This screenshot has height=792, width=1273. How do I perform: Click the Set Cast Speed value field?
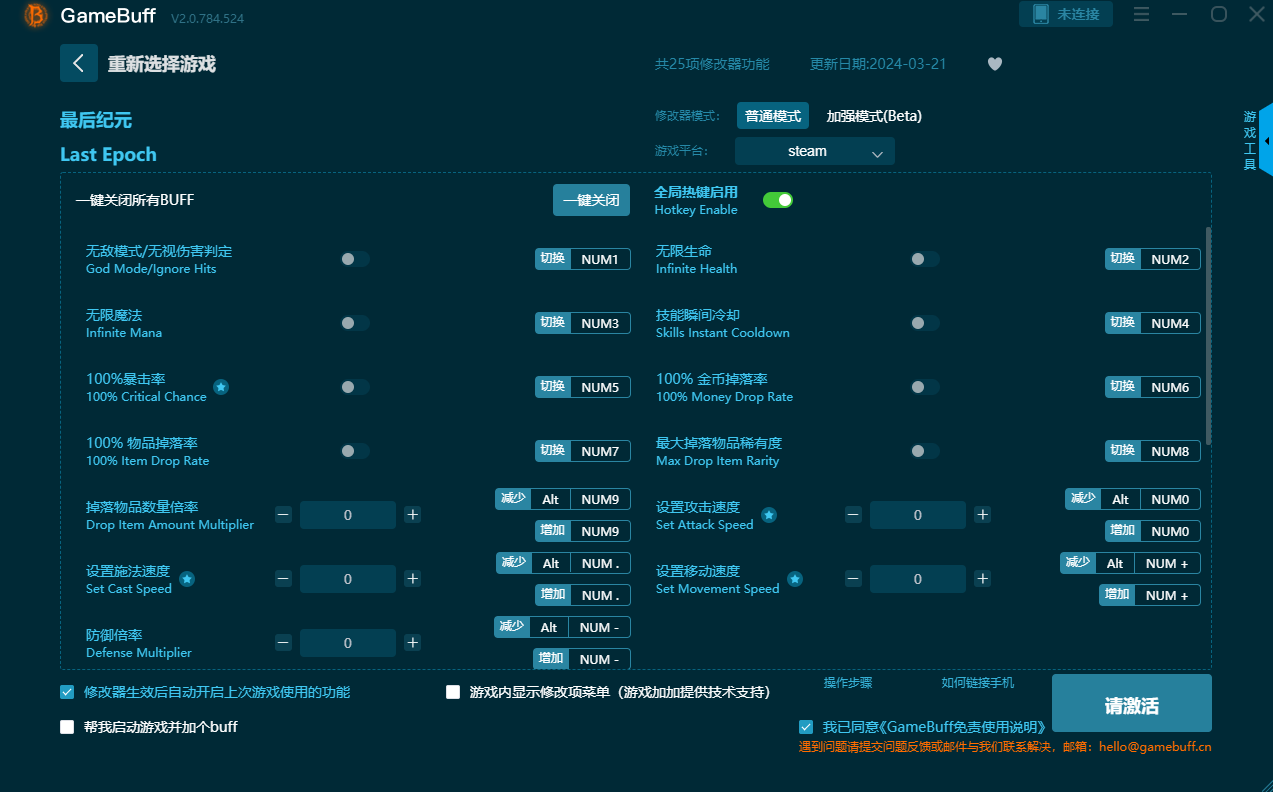tap(348, 579)
